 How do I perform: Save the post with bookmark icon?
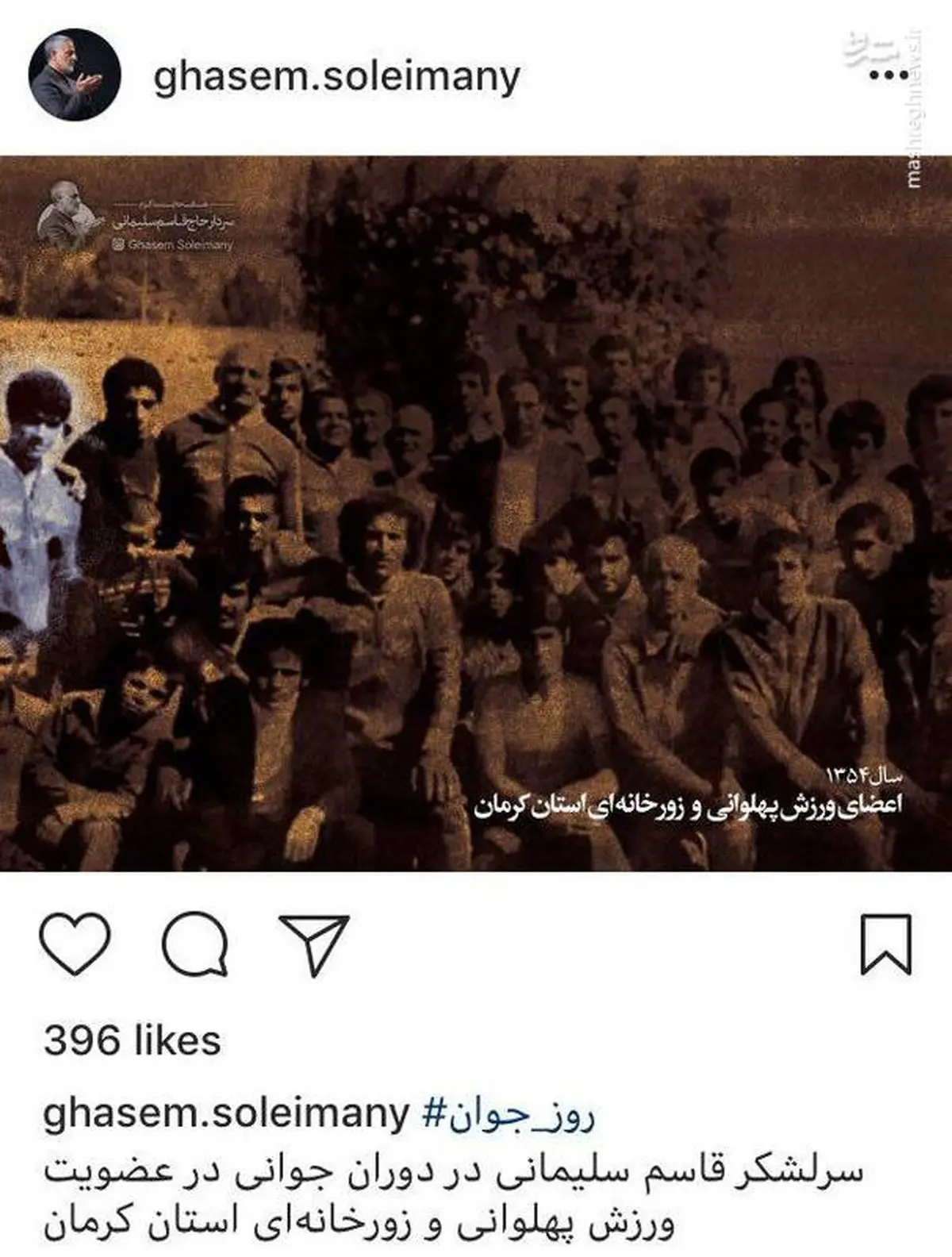click(886, 944)
